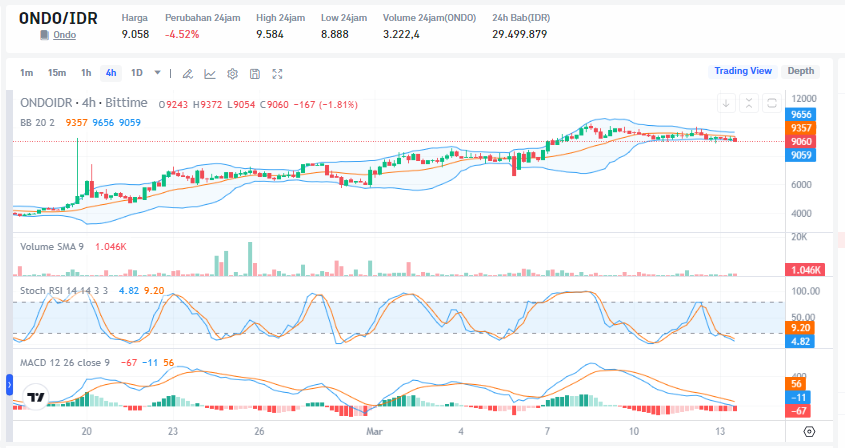Select the 1D timeframe
The width and height of the screenshot is (845, 448).
(137, 72)
